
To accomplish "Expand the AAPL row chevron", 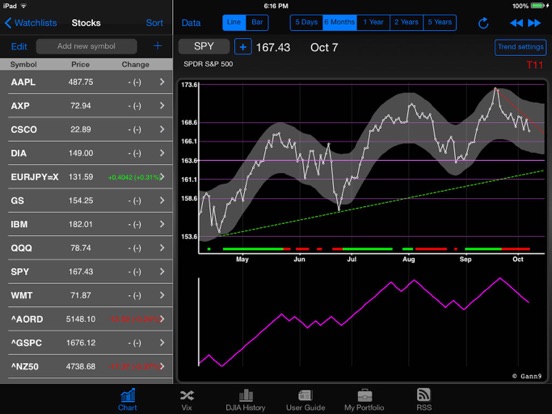I will [162, 82].
